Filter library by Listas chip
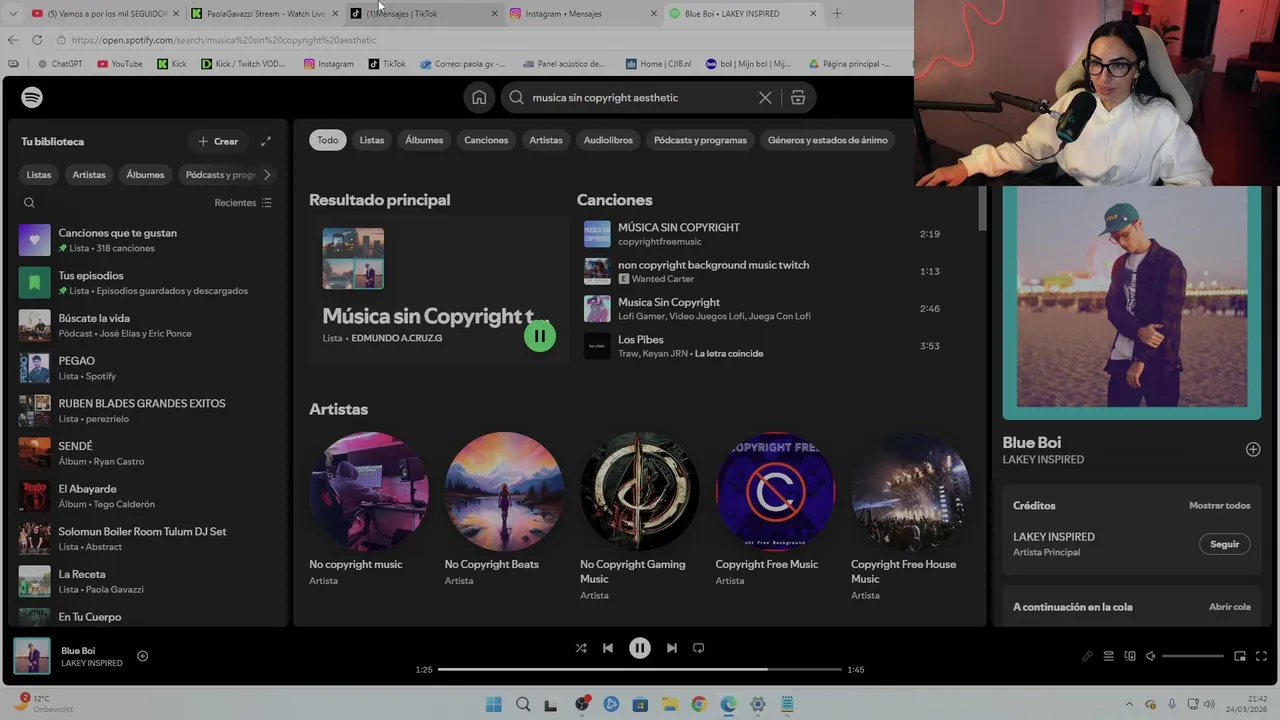The width and height of the screenshot is (1280, 720). [39, 175]
